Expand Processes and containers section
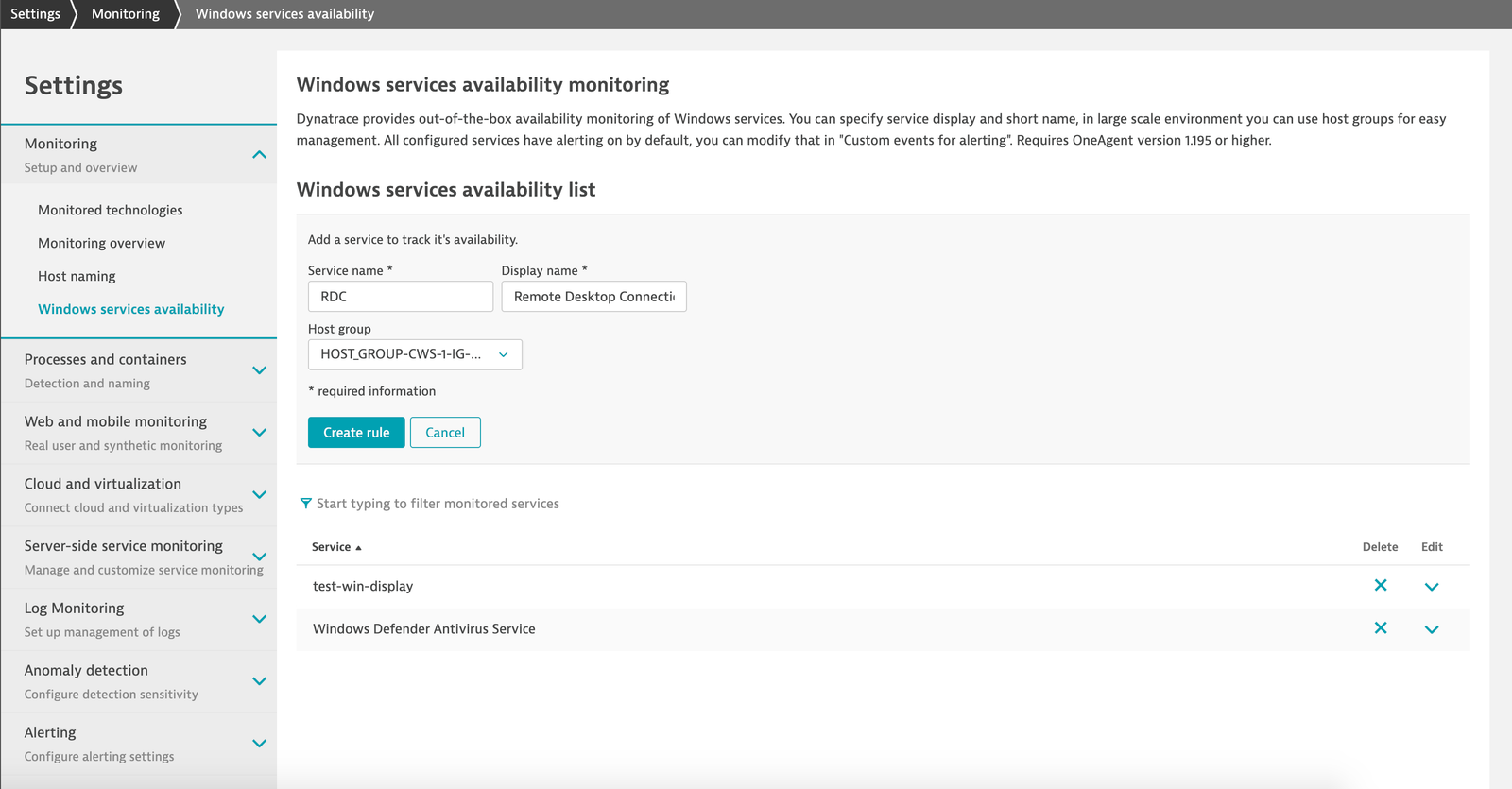This screenshot has width=1512, height=789. point(259,370)
